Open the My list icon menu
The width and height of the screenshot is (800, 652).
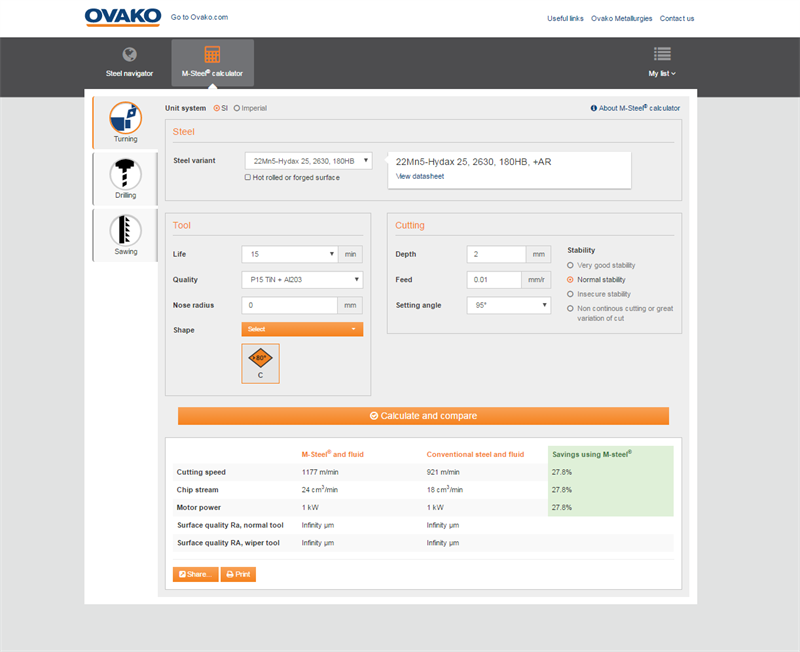click(662, 55)
